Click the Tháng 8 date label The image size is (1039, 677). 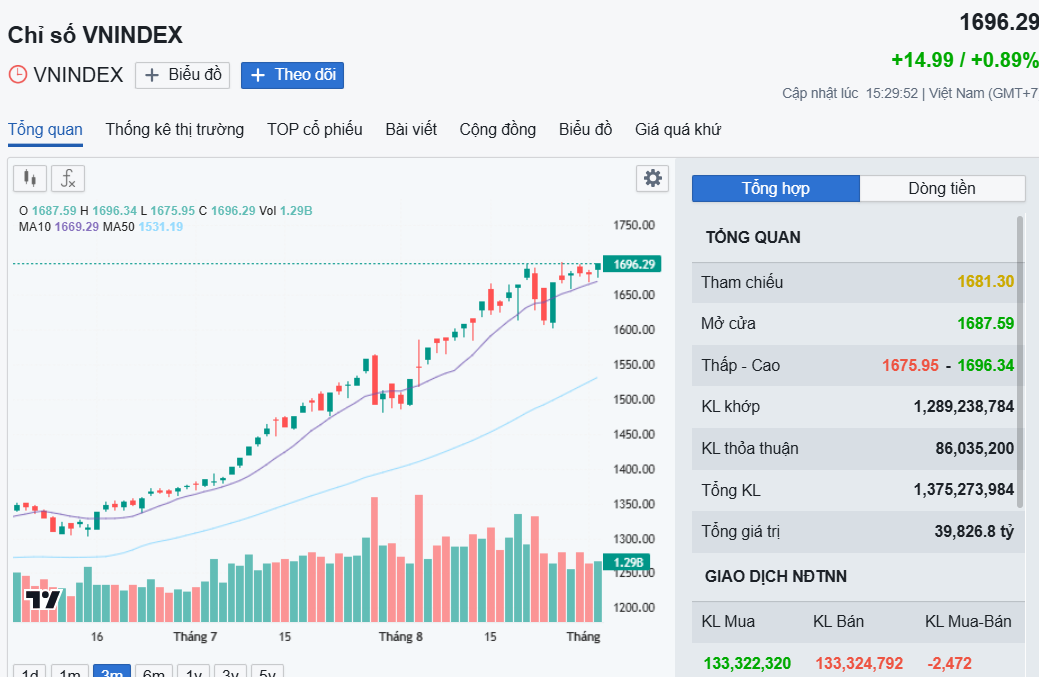click(401, 637)
